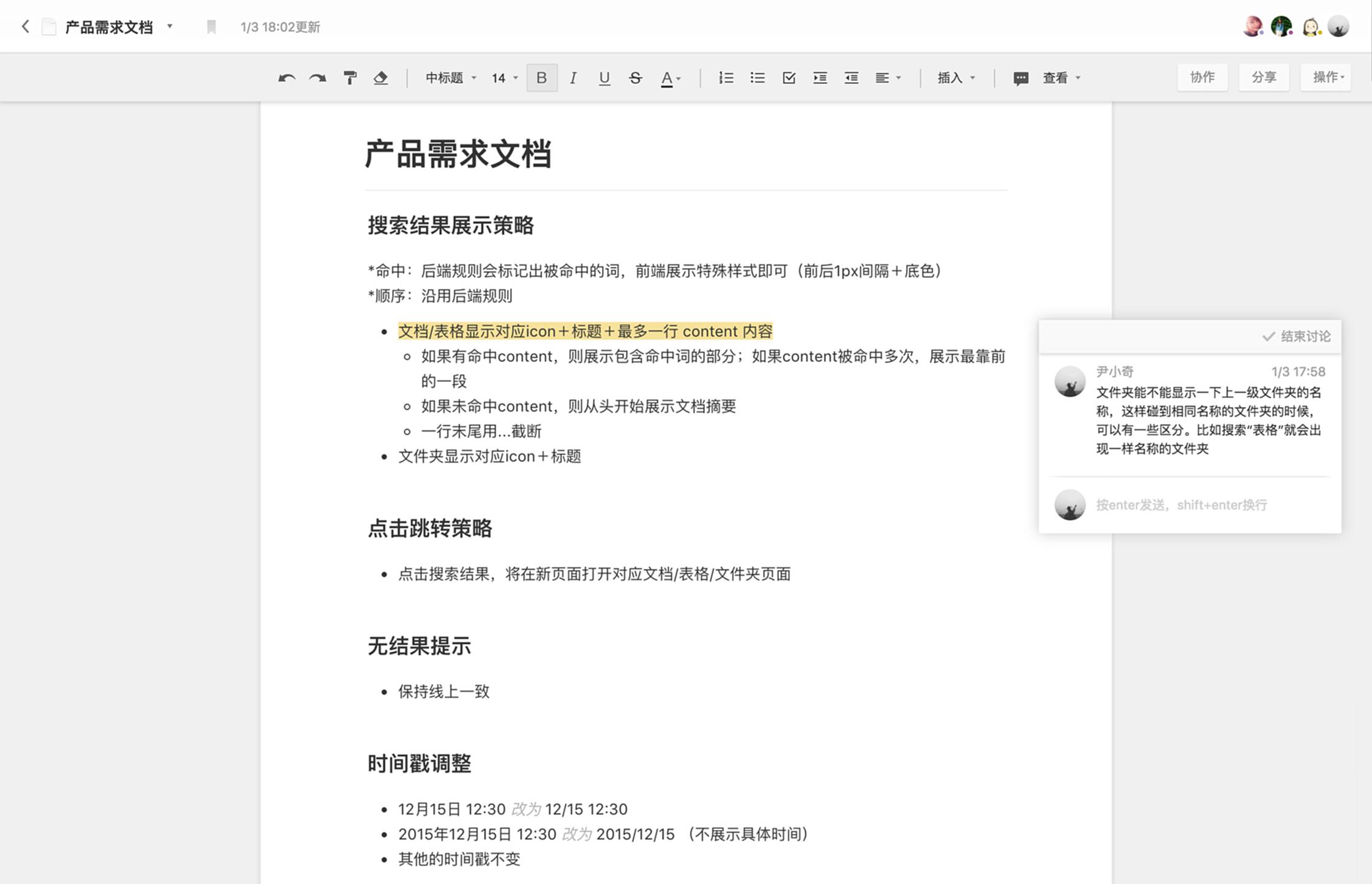Open the comment bubble icon

coord(1020,78)
